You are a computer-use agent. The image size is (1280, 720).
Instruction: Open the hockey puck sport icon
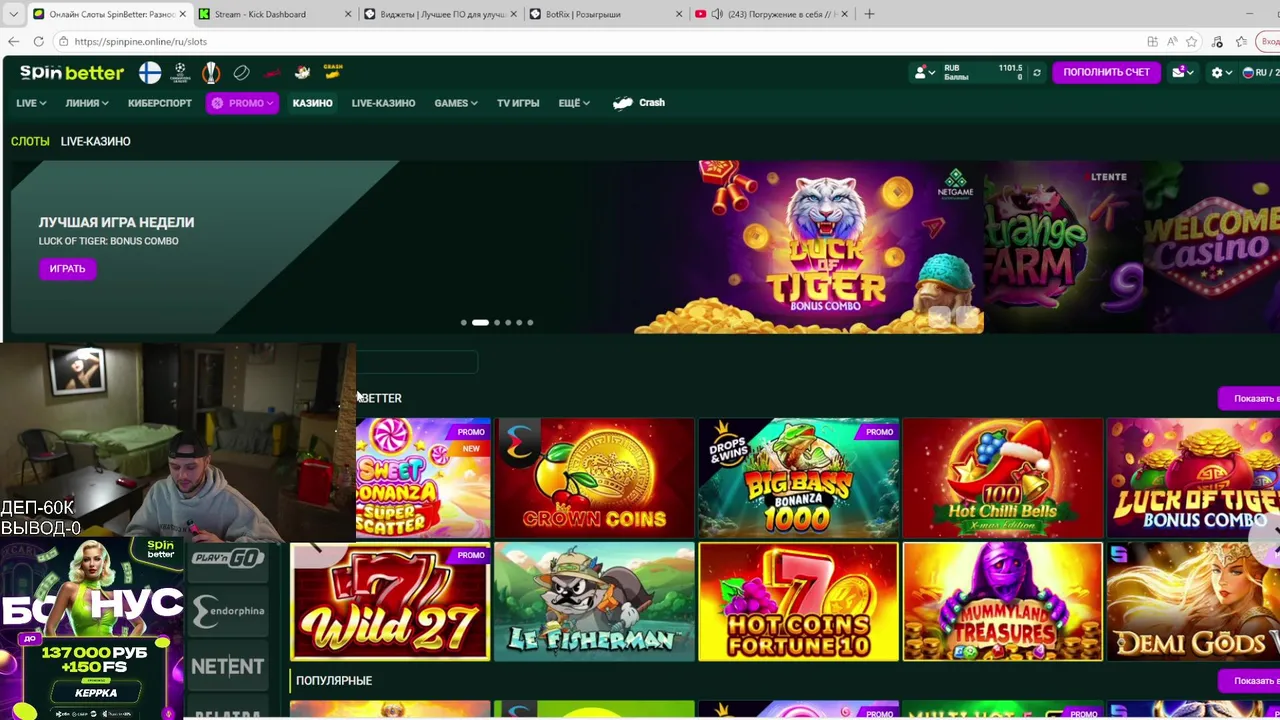[x=241, y=72]
